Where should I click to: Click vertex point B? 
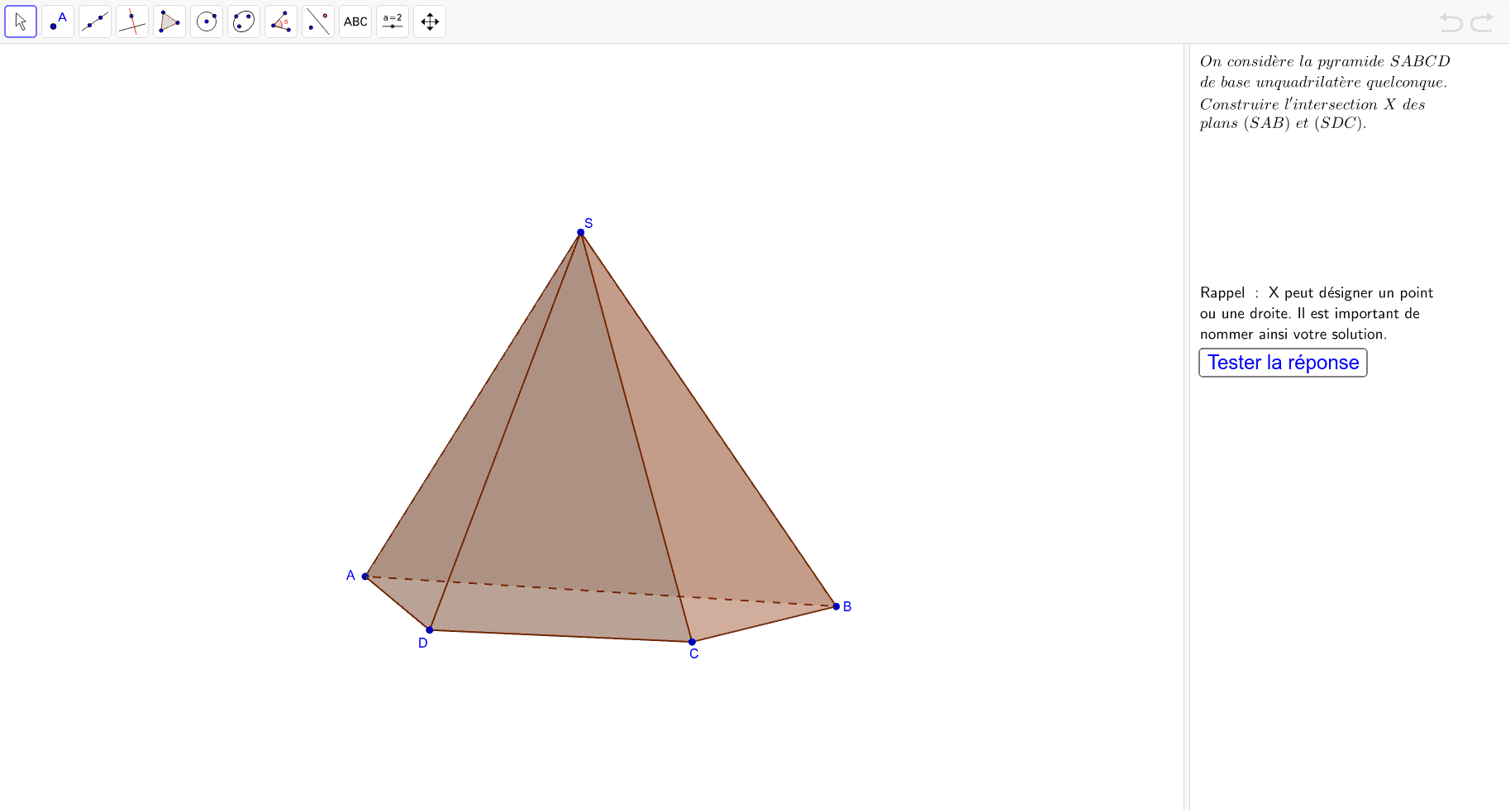click(836, 606)
